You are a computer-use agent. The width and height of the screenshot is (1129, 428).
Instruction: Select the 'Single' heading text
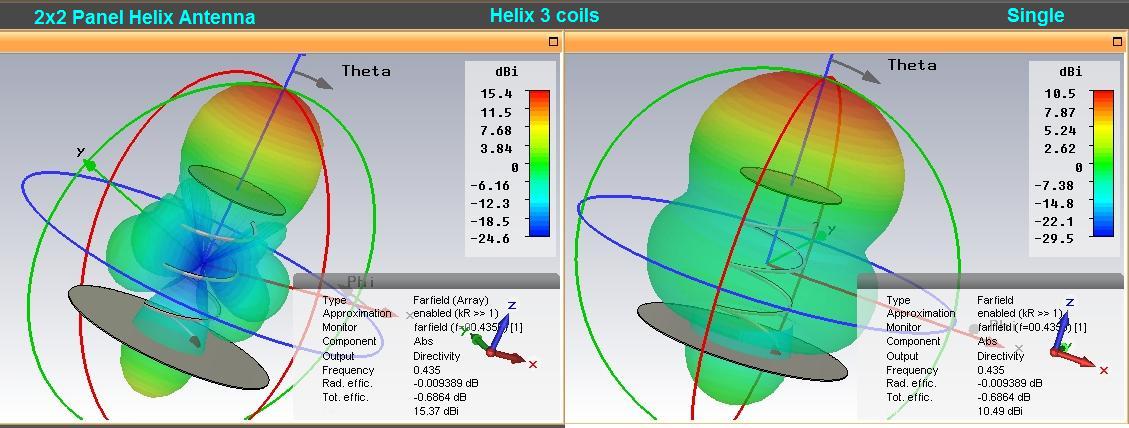(1035, 16)
